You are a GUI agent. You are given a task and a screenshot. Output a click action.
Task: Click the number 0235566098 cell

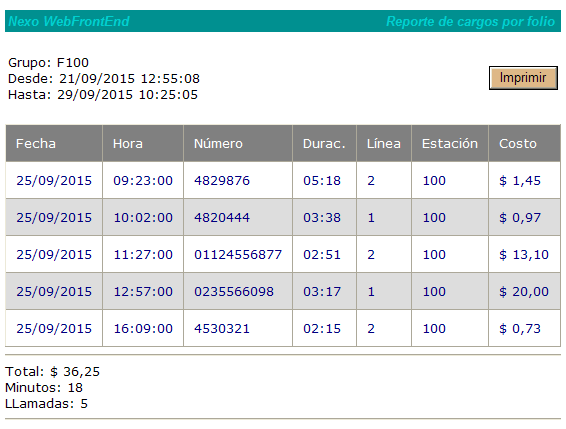click(x=238, y=291)
